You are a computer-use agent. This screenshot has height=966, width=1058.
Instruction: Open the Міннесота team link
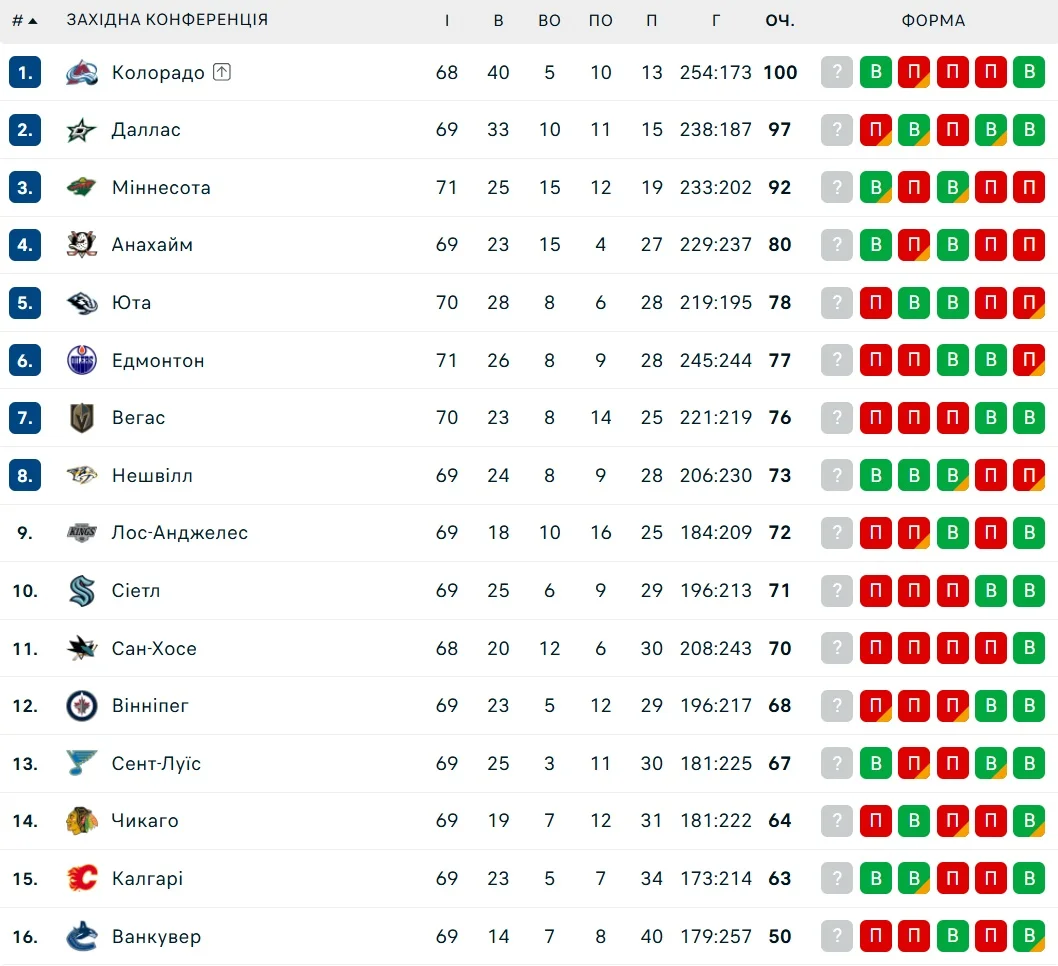(x=161, y=188)
